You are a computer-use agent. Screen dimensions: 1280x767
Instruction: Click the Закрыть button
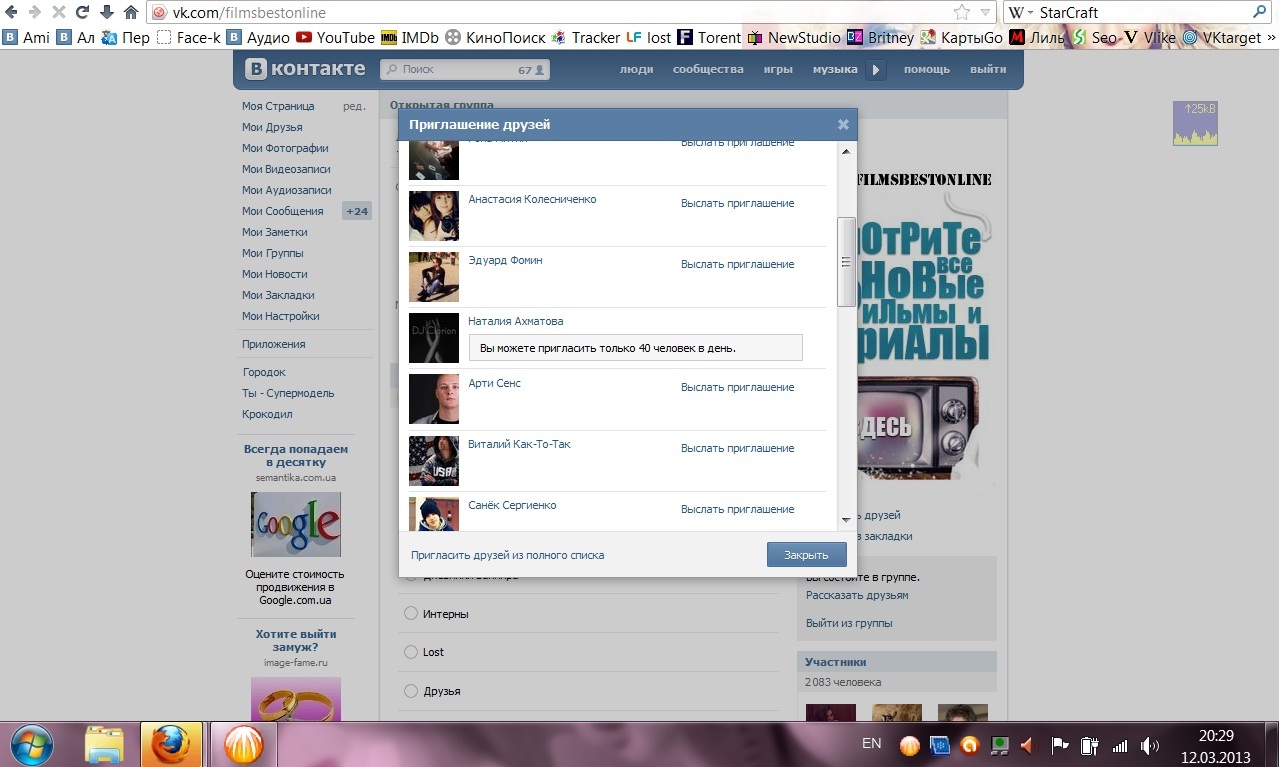point(806,555)
